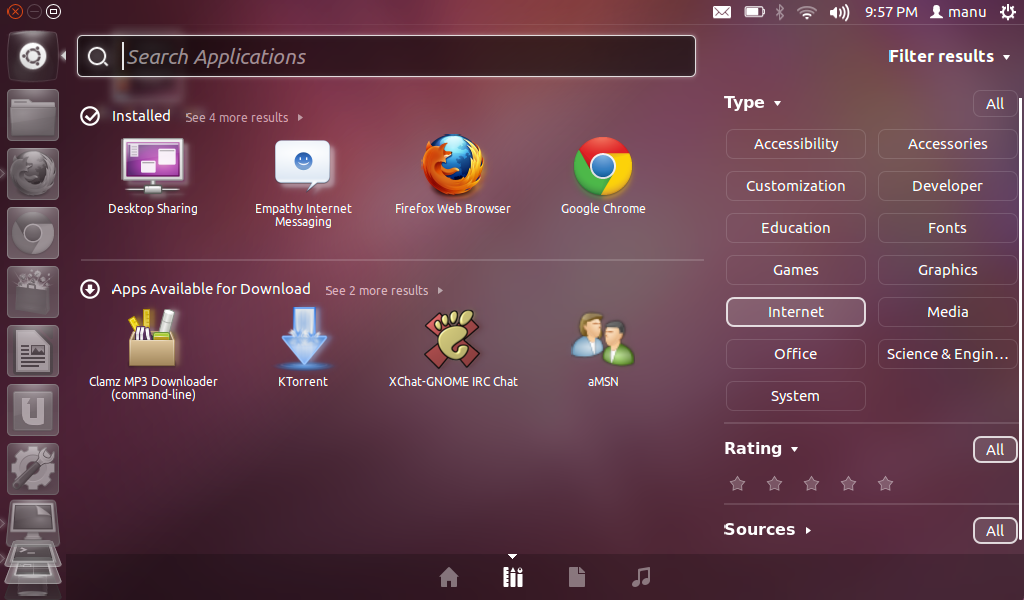Open the Filter results dropdown
Screen dimensions: 1024x600
click(948, 56)
